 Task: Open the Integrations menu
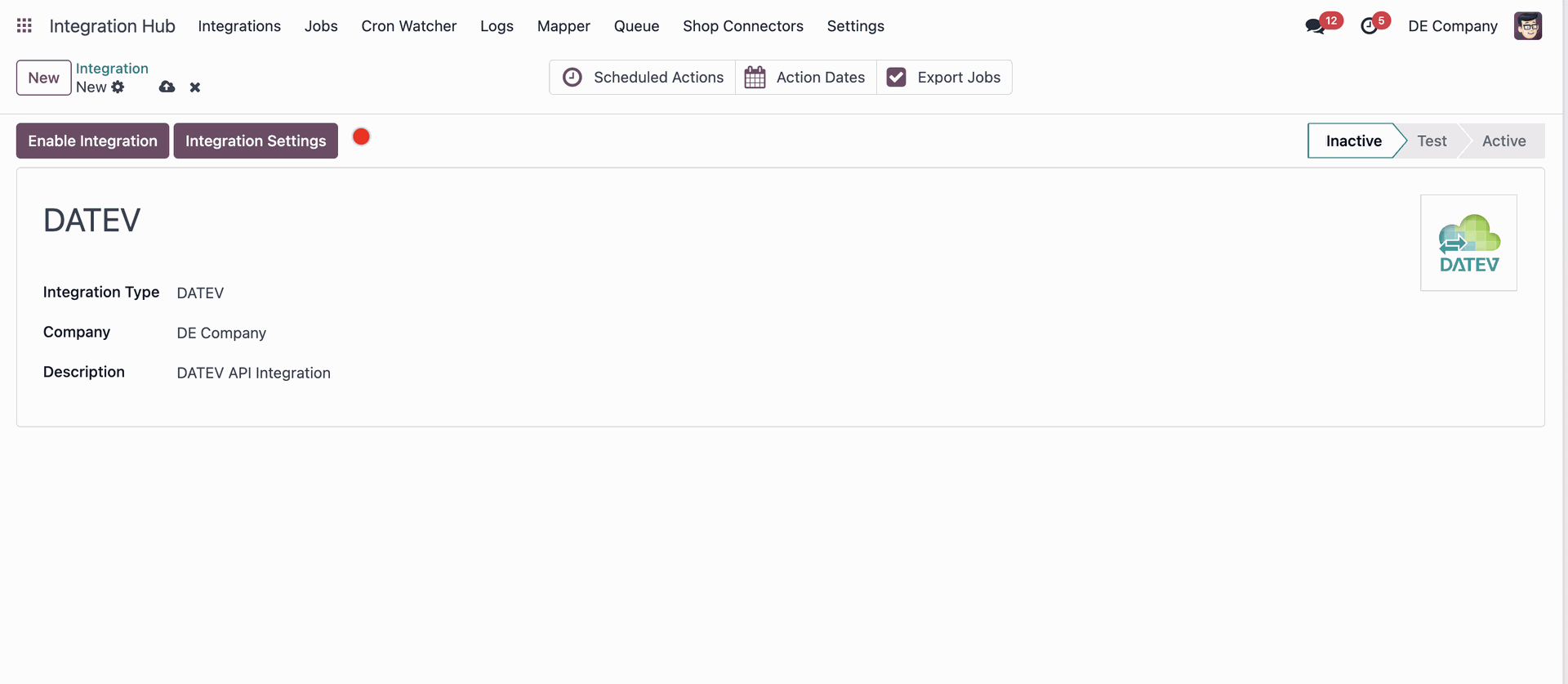[239, 26]
